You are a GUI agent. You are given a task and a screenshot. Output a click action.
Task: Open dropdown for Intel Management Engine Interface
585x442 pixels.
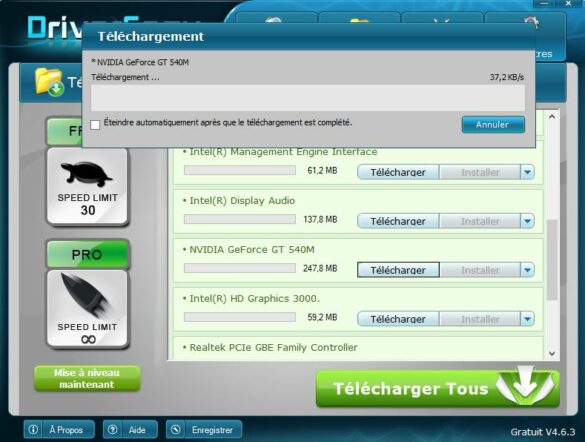coord(527,172)
